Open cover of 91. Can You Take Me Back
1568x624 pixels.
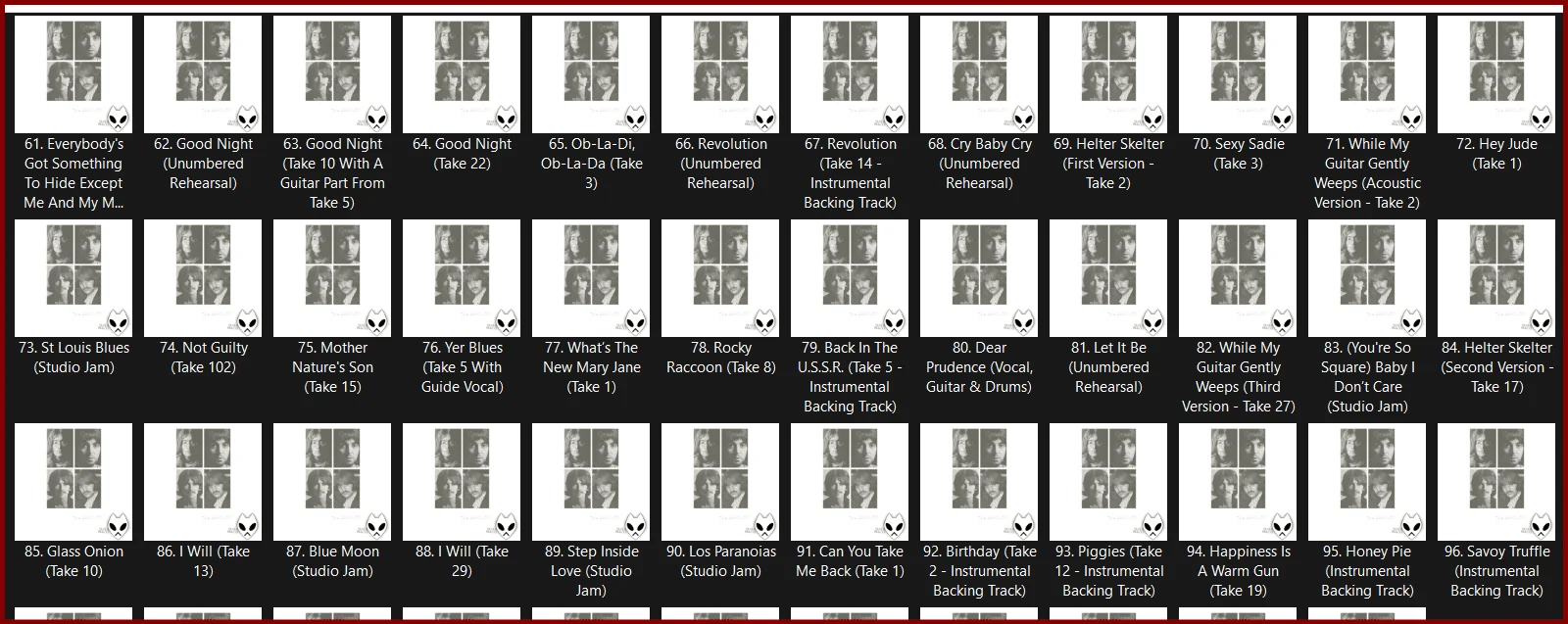[850, 482]
